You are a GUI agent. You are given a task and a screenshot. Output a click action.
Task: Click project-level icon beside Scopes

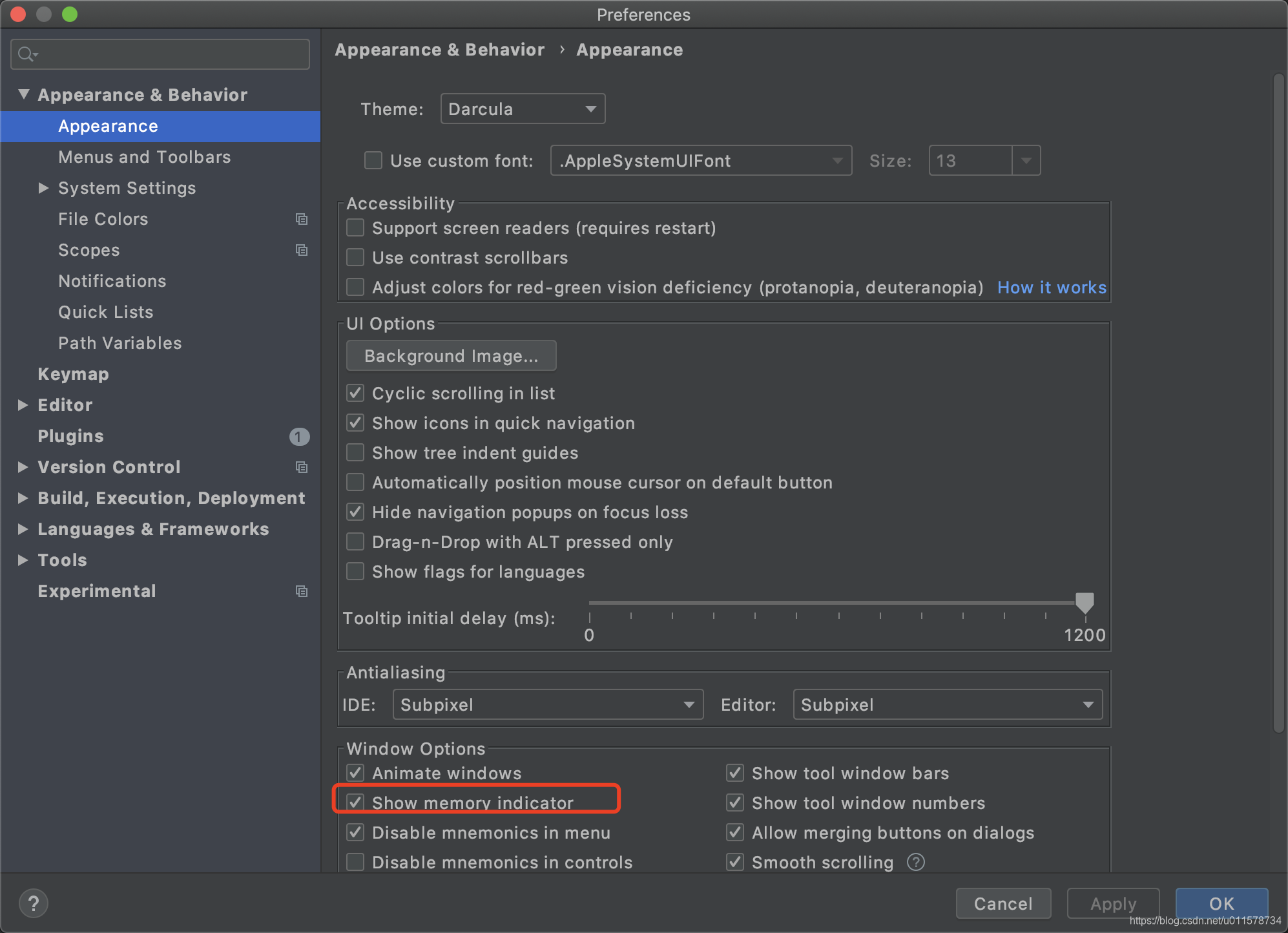tap(301, 250)
